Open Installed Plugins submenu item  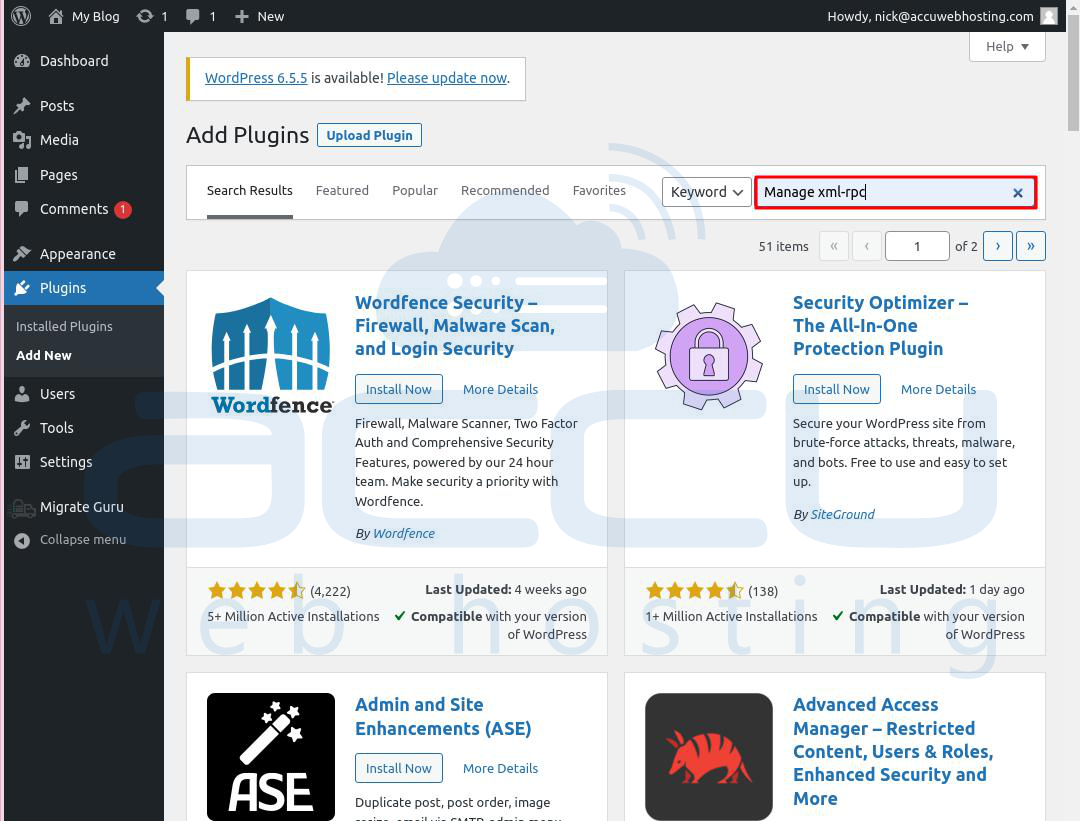click(64, 326)
